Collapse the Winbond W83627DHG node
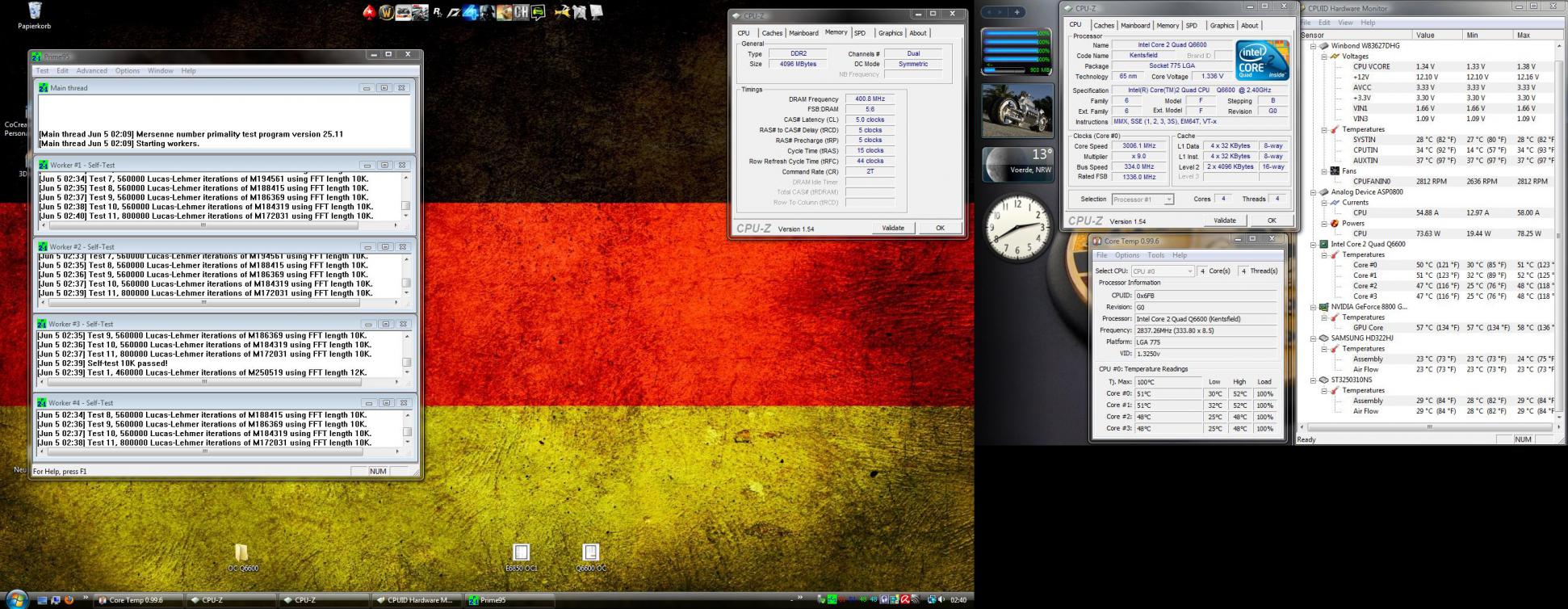1568x609 pixels. click(x=1314, y=46)
